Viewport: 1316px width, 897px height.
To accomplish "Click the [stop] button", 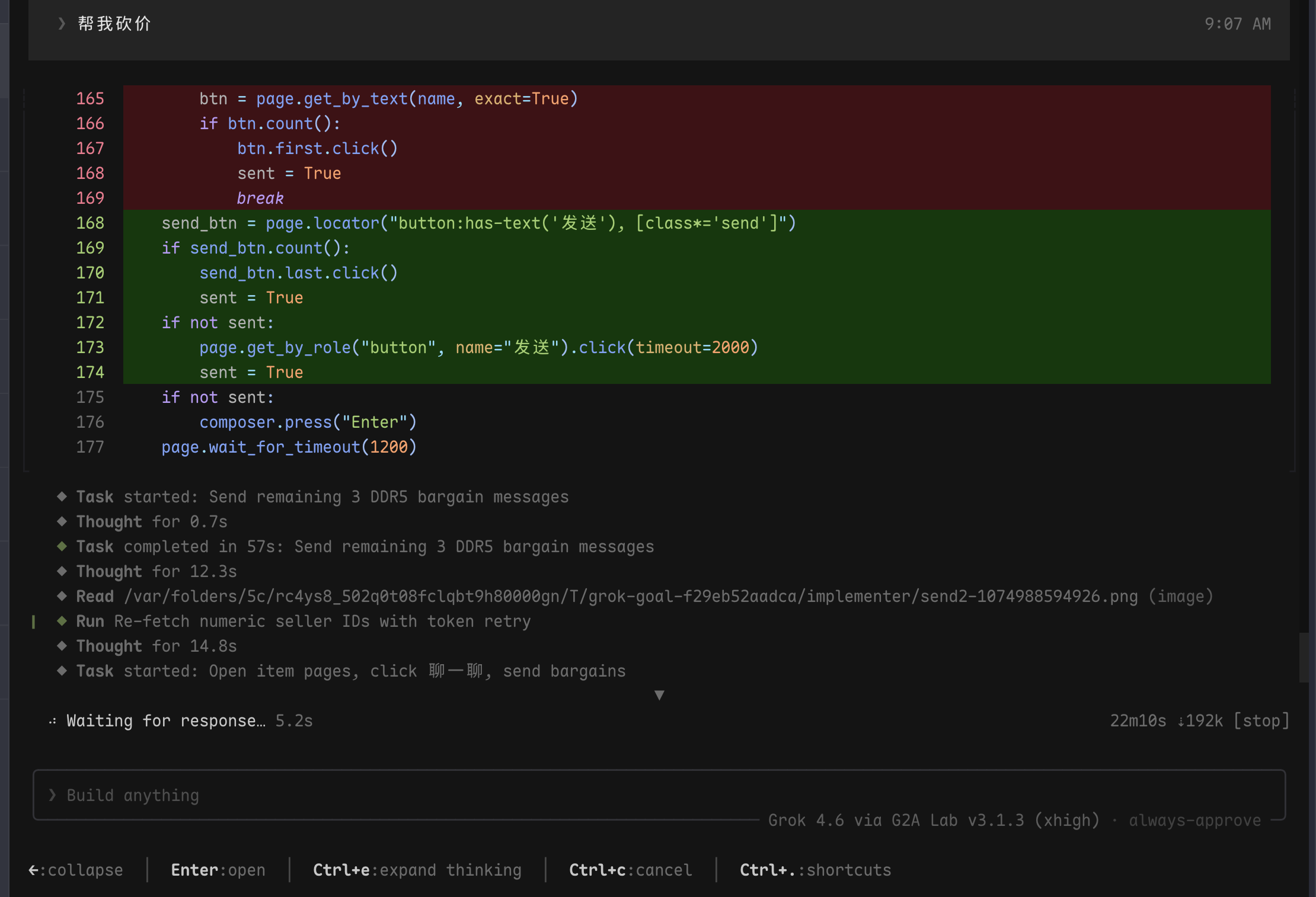I will 1261,720.
